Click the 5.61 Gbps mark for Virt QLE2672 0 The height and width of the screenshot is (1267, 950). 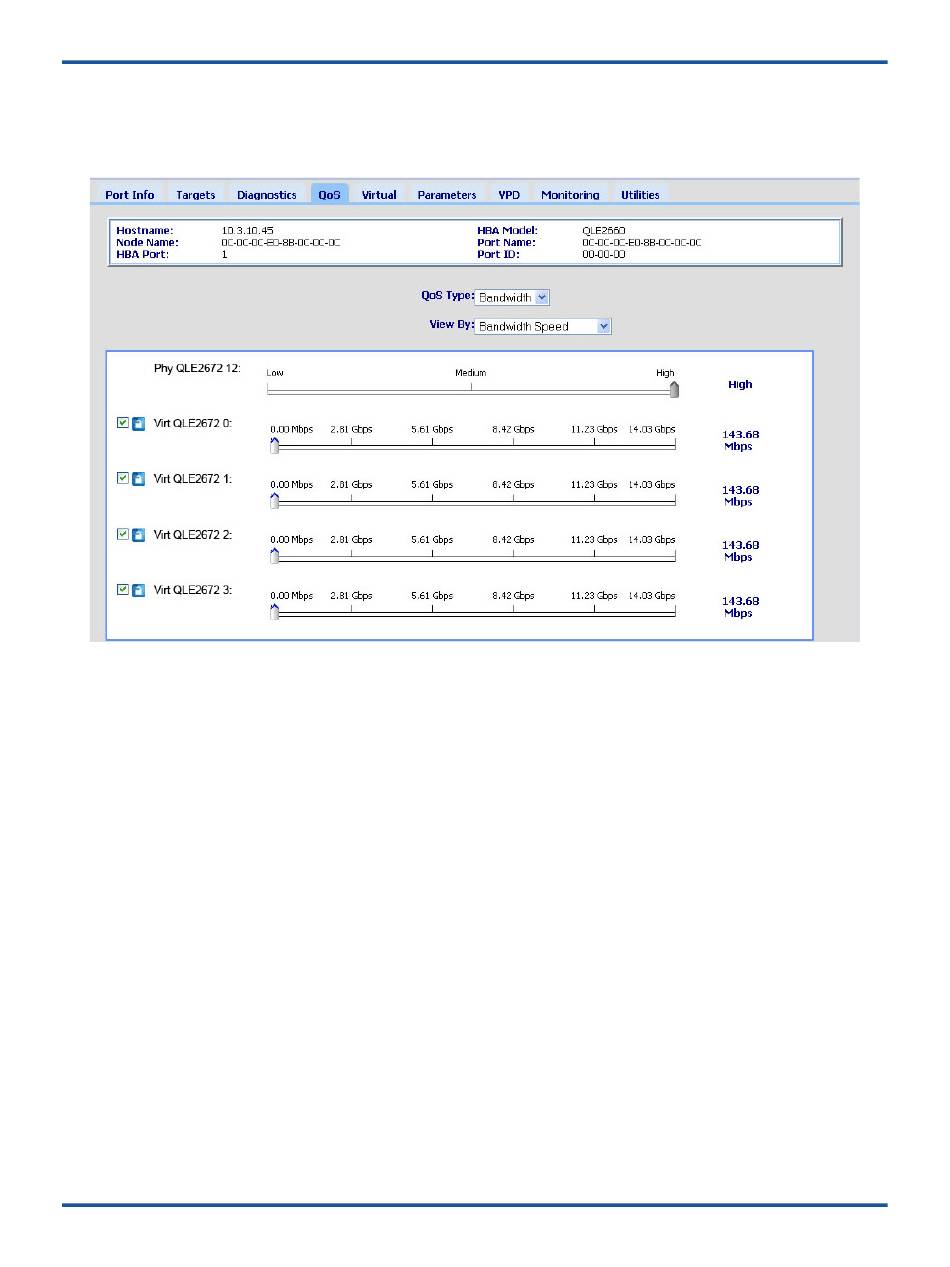point(432,429)
